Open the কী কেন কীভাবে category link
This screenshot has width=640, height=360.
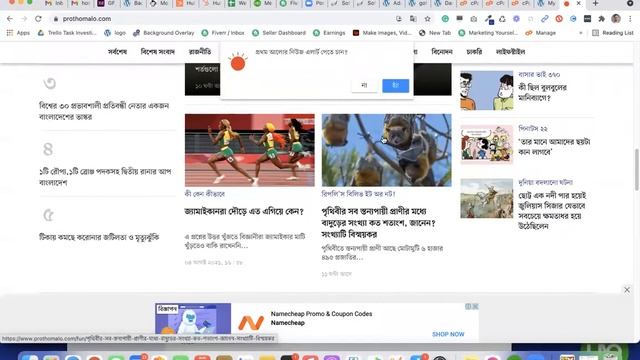[204, 194]
